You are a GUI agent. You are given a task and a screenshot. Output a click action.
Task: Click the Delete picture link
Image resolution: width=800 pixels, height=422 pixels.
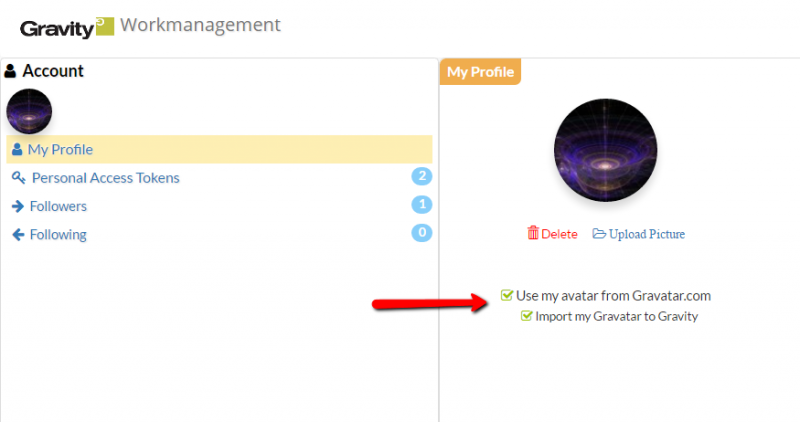click(559, 234)
